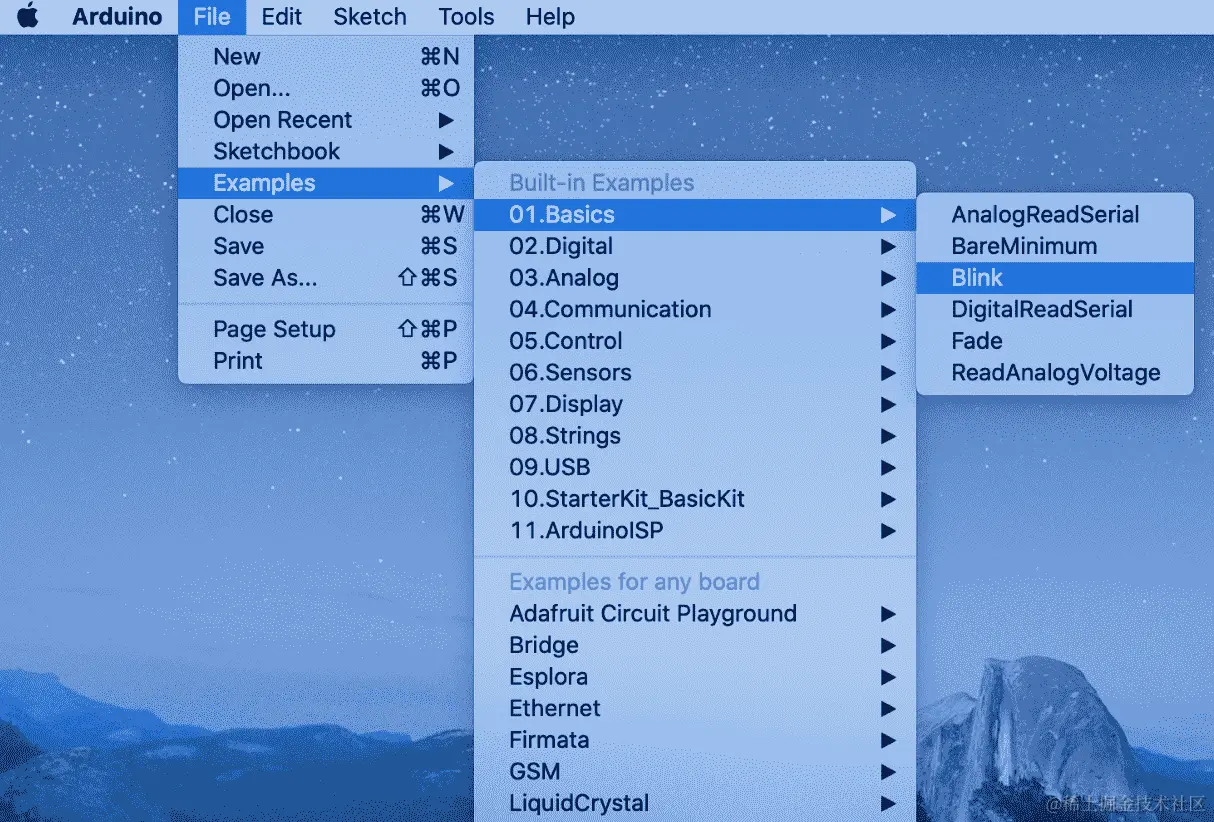Expand Esplora library examples

pos(695,677)
